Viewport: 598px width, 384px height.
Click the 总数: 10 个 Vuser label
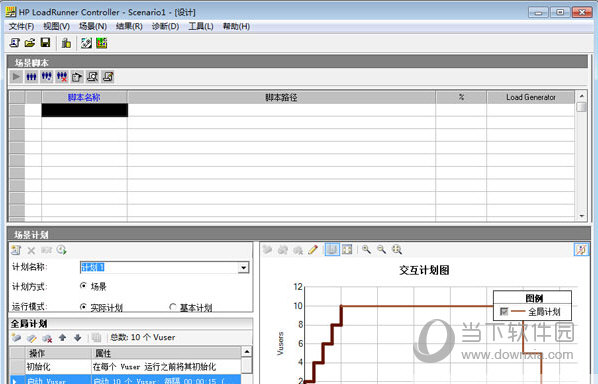143,337
